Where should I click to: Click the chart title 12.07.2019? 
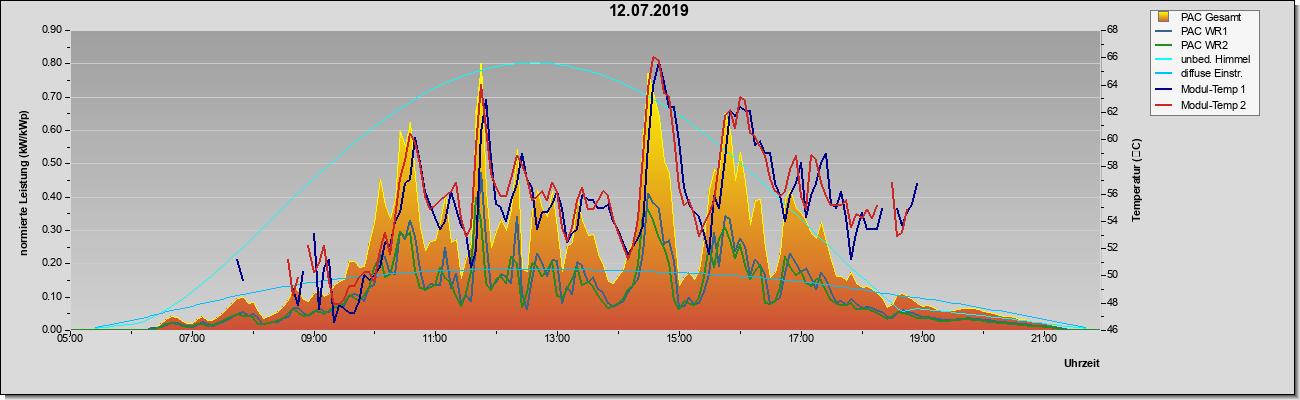coord(649,12)
